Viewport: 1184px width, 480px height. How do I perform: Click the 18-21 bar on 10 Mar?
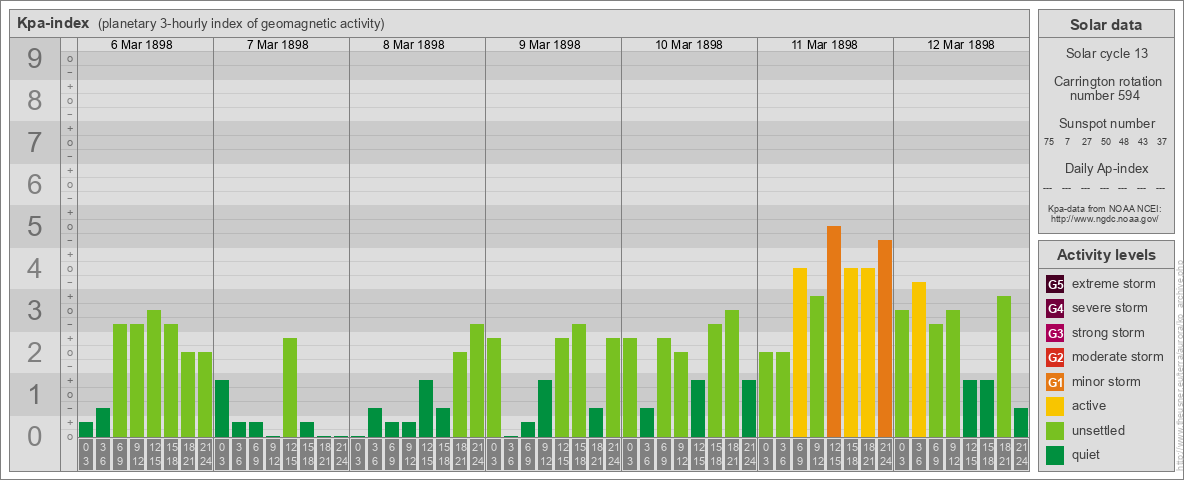tap(732, 374)
